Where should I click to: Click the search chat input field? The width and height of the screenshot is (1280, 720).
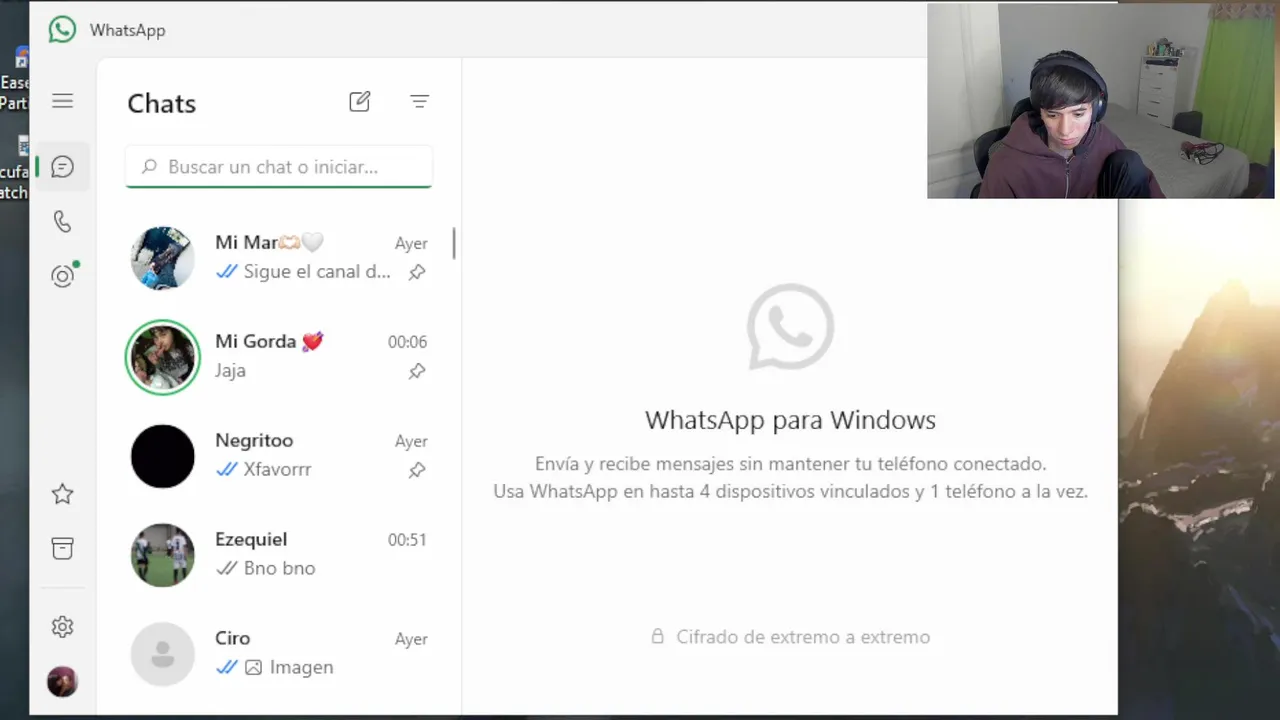pyautogui.click(x=279, y=167)
